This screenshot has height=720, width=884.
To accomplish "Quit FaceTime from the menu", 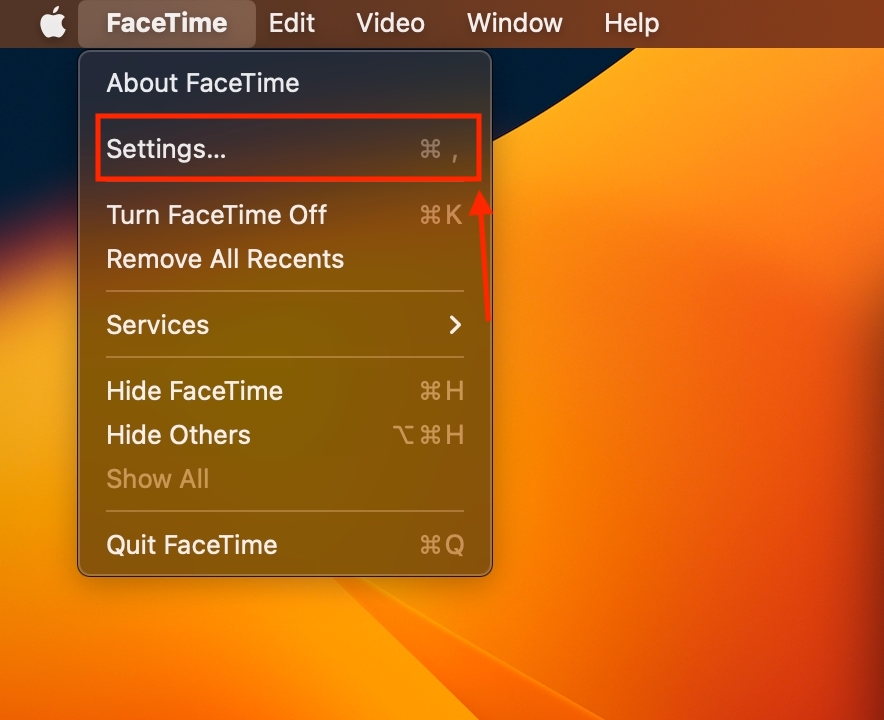I will pyautogui.click(x=191, y=545).
